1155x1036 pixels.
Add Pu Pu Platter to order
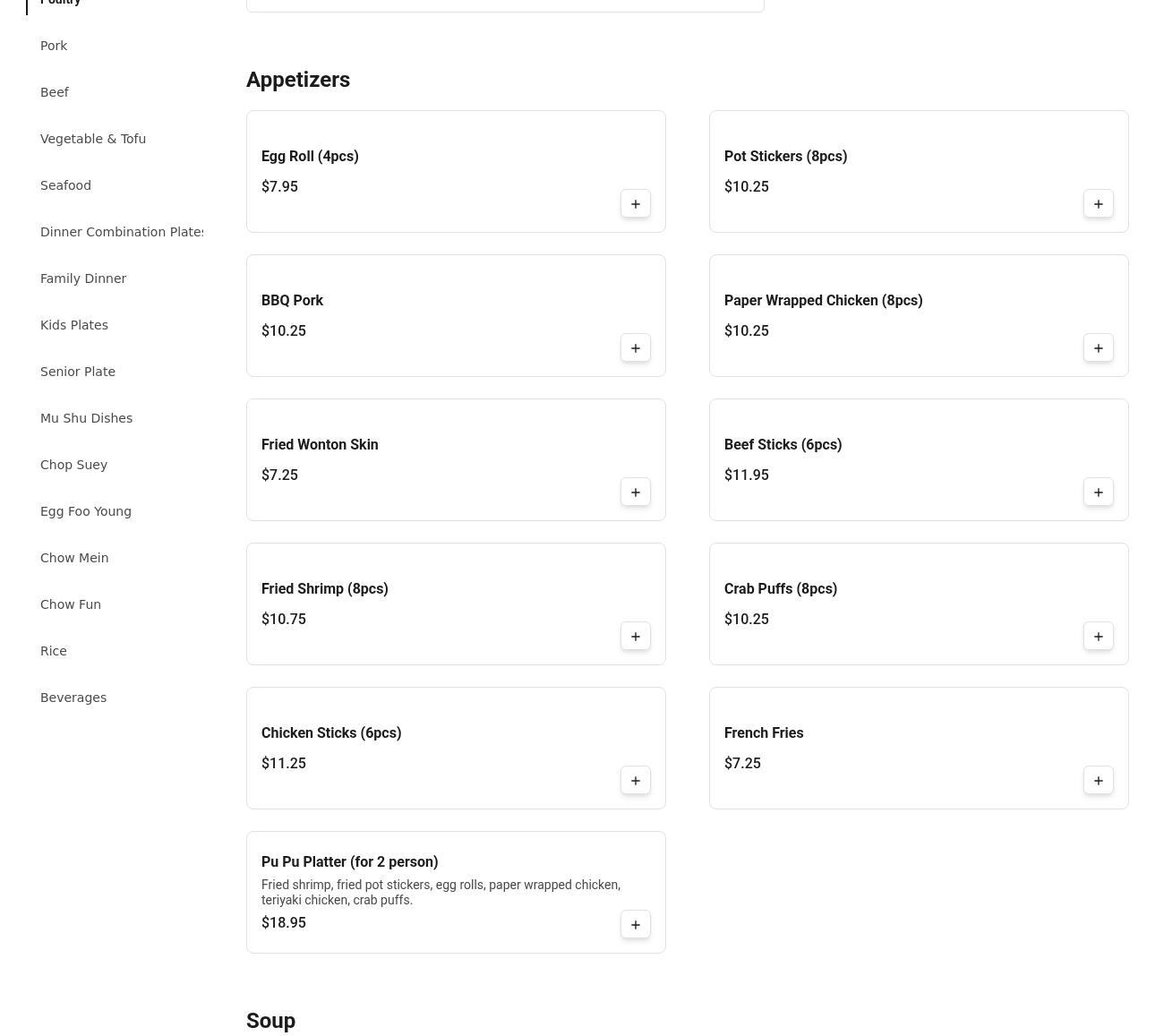(636, 925)
